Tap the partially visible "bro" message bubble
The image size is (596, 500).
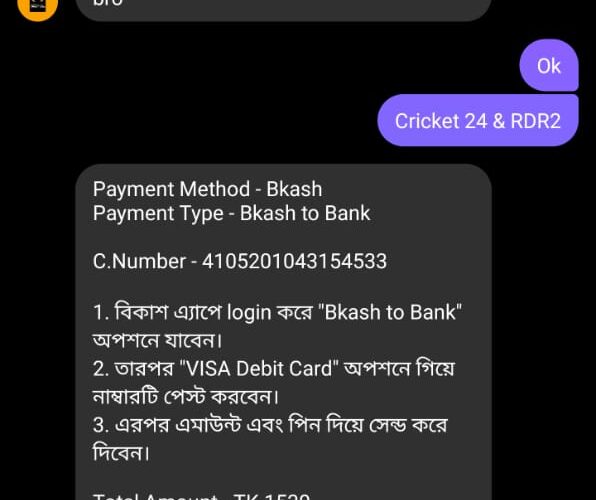click(x=284, y=8)
